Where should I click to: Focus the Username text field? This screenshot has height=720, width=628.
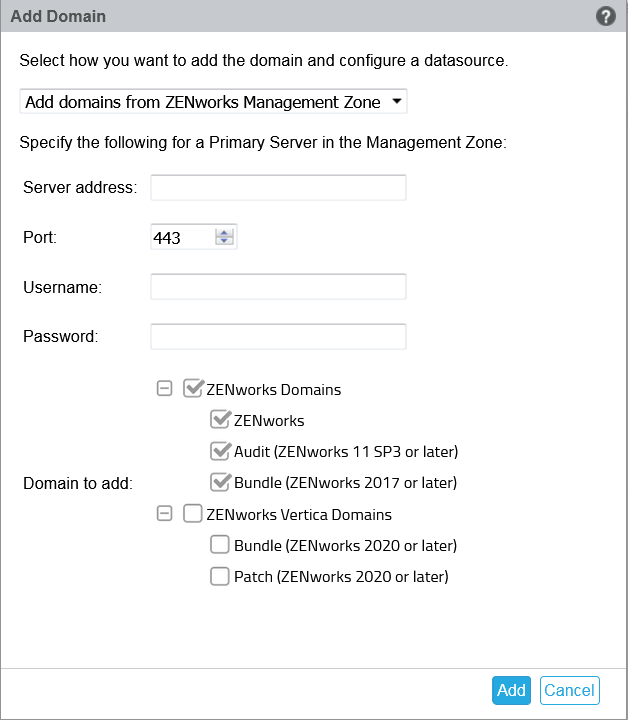coord(278,287)
